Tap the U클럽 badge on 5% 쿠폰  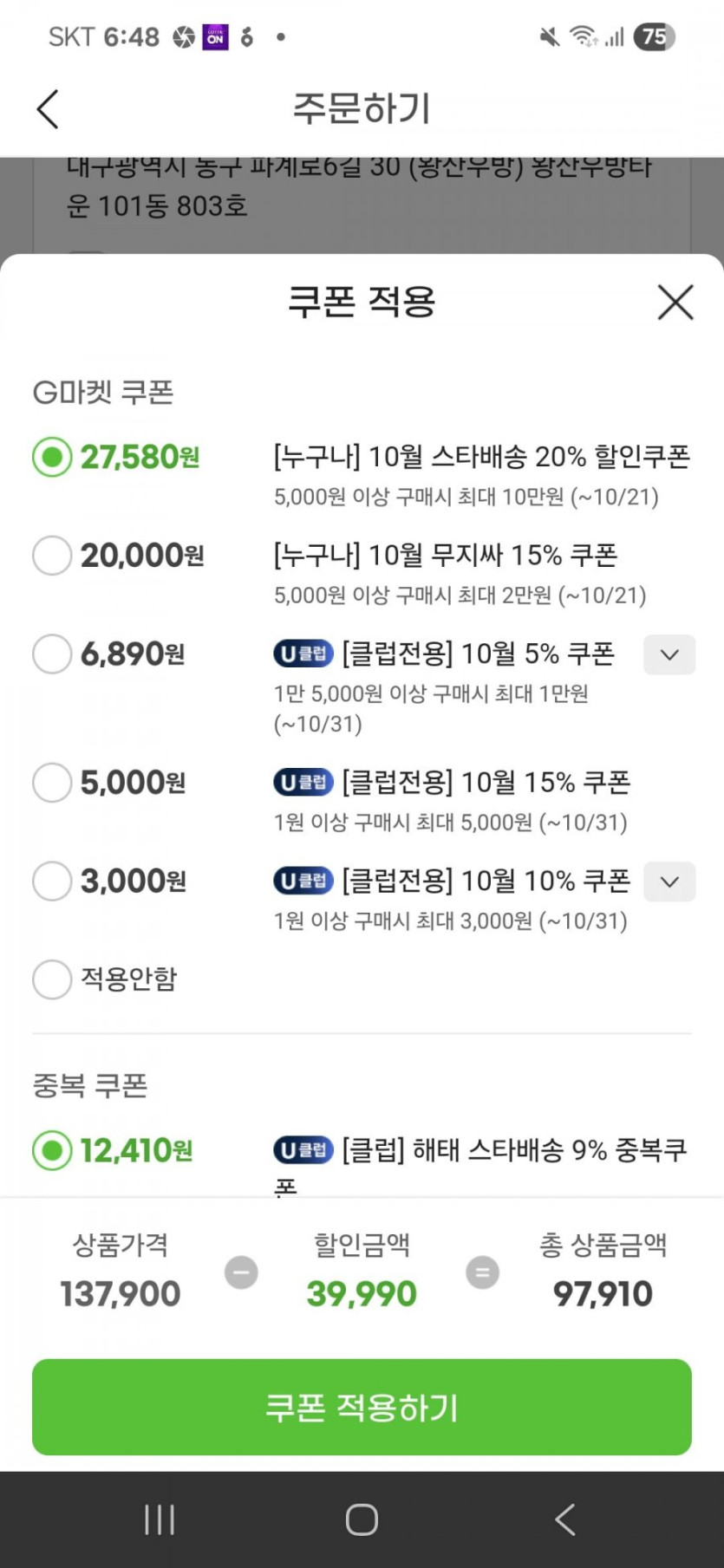pyautogui.click(x=303, y=654)
